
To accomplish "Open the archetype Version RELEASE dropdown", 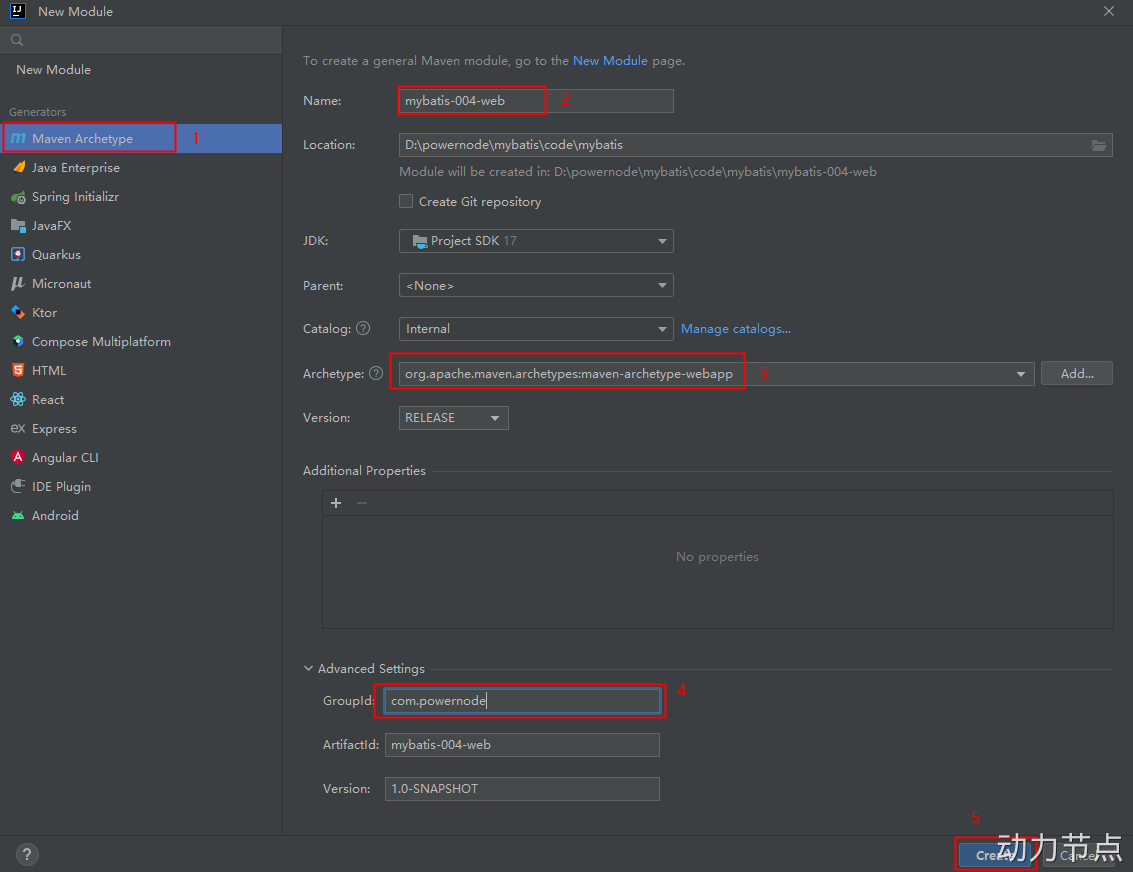I will coord(454,418).
